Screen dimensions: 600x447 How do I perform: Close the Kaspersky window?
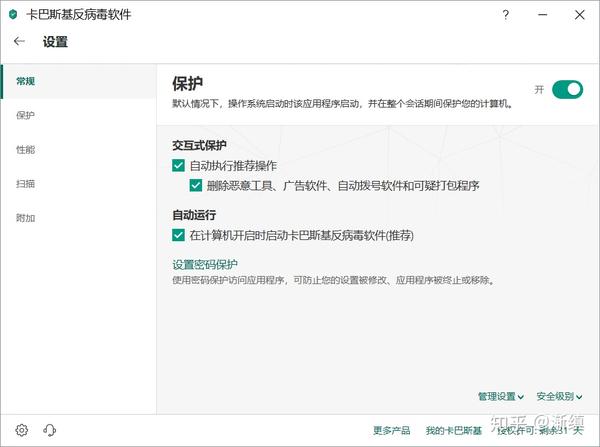(580, 15)
